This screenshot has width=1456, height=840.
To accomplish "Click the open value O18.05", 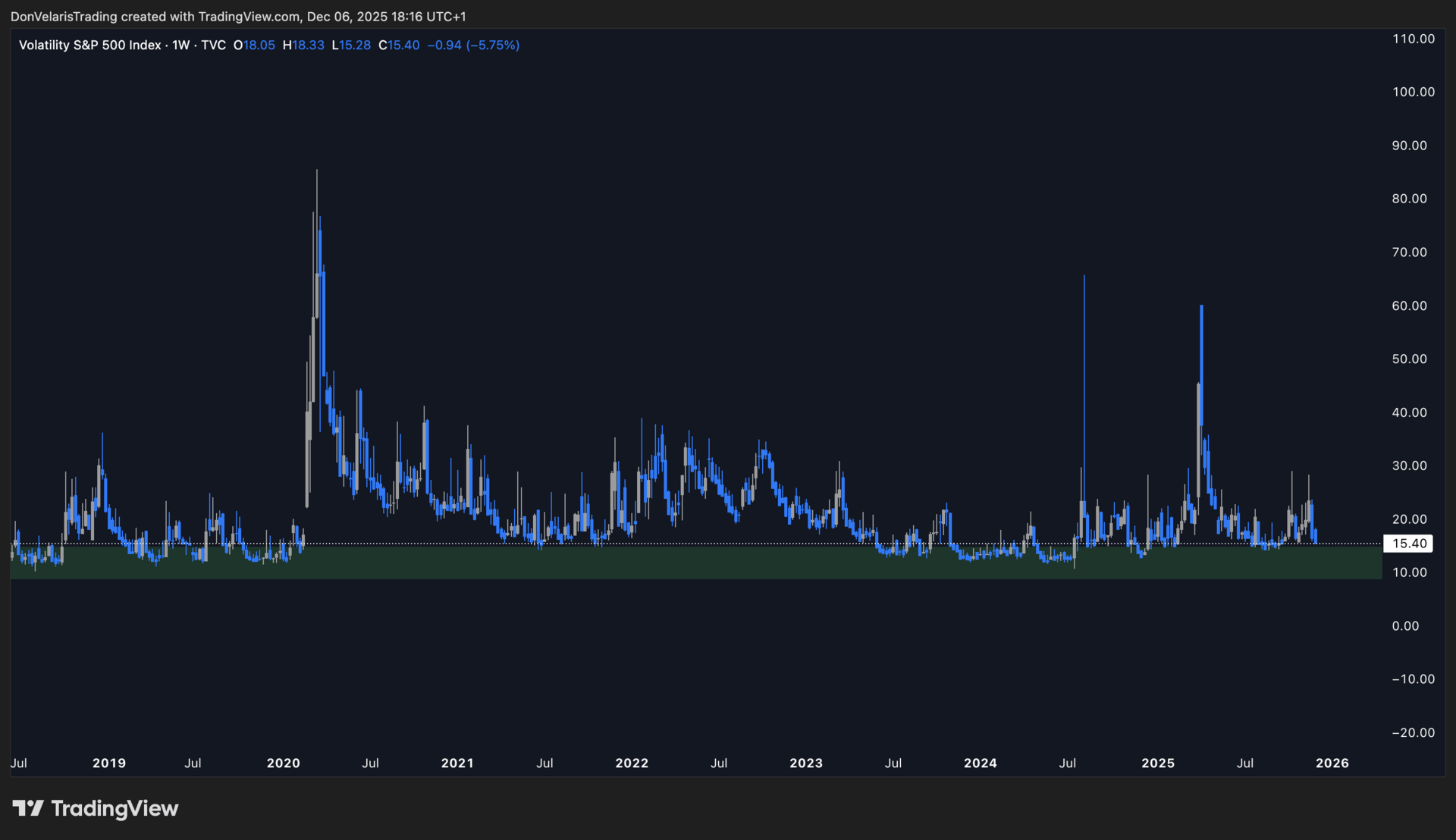I will (254, 45).
